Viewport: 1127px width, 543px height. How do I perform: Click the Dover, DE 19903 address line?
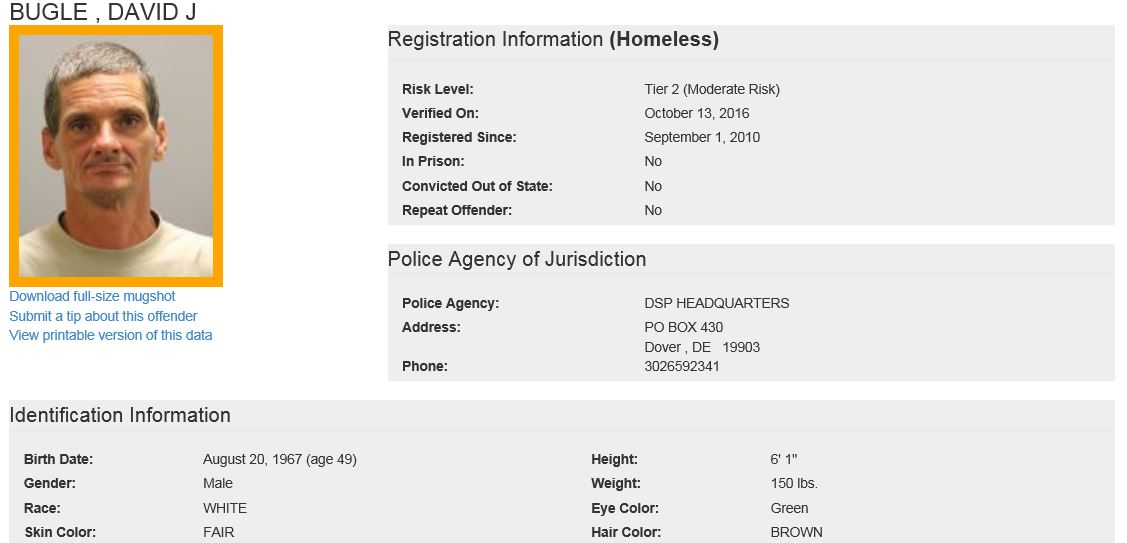[702, 347]
